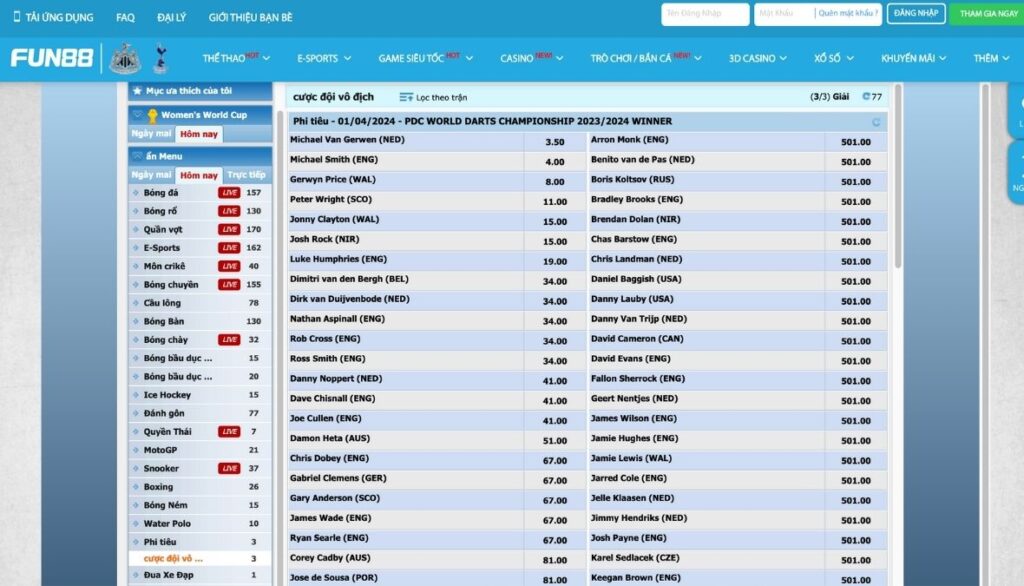This screenshot has width=1024, height=586.
Task: Select the Bóng Bàn sport row
Action: (x=200, y=321)
